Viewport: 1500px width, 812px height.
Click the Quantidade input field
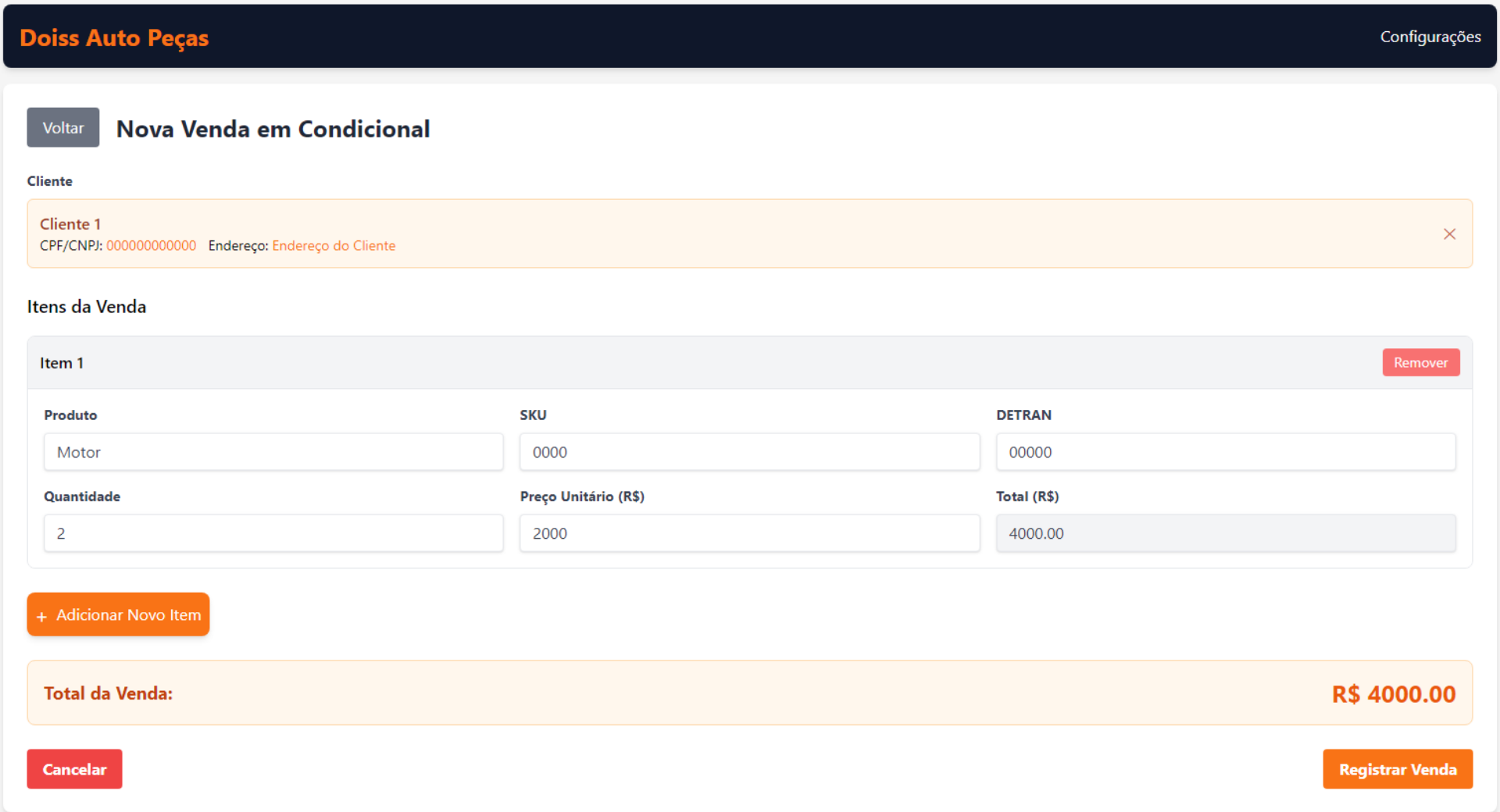tap(273, 533)
